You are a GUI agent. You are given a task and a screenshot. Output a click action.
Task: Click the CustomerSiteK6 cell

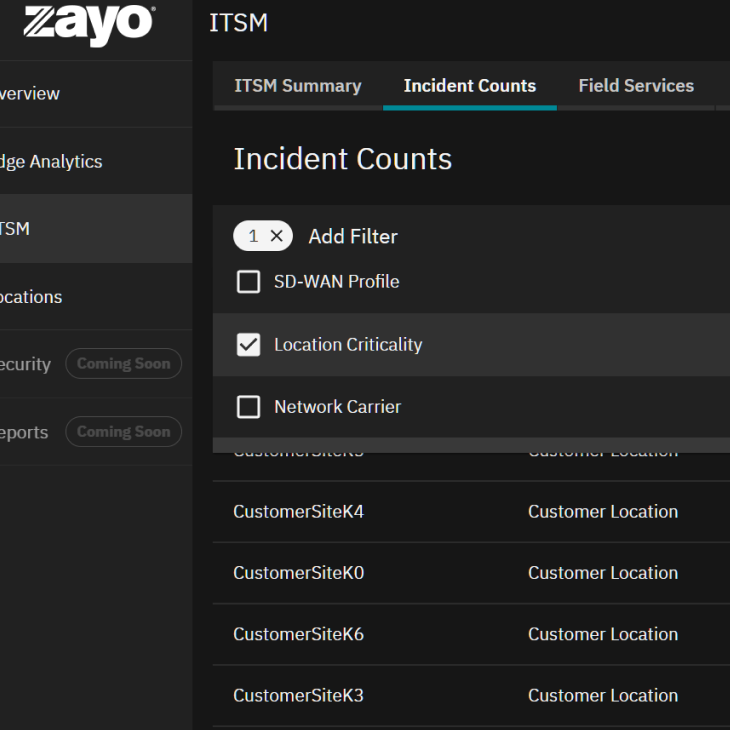298,634
